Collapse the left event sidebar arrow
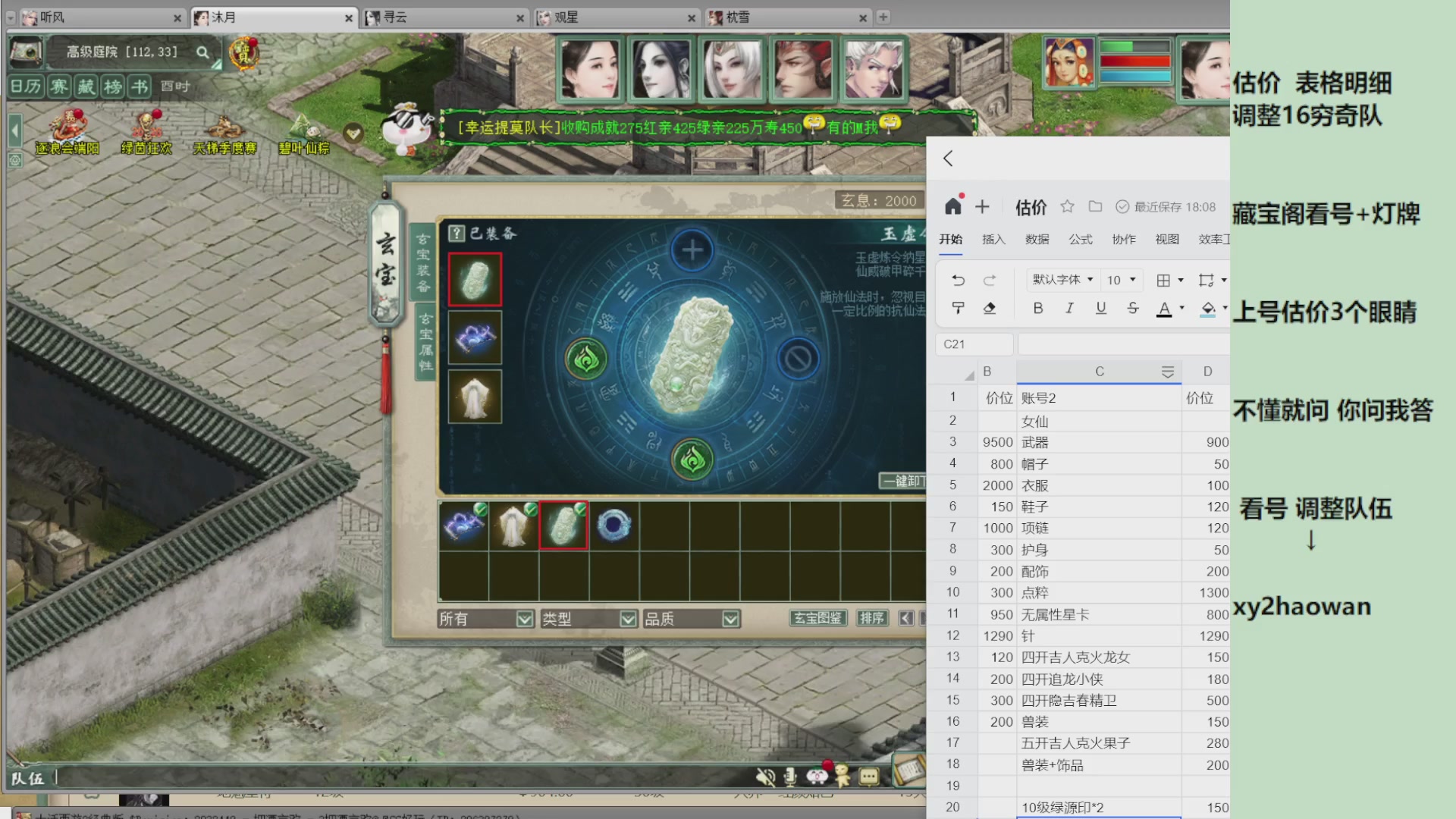This screenshot has width=1456, height=819. coord(14,131)
